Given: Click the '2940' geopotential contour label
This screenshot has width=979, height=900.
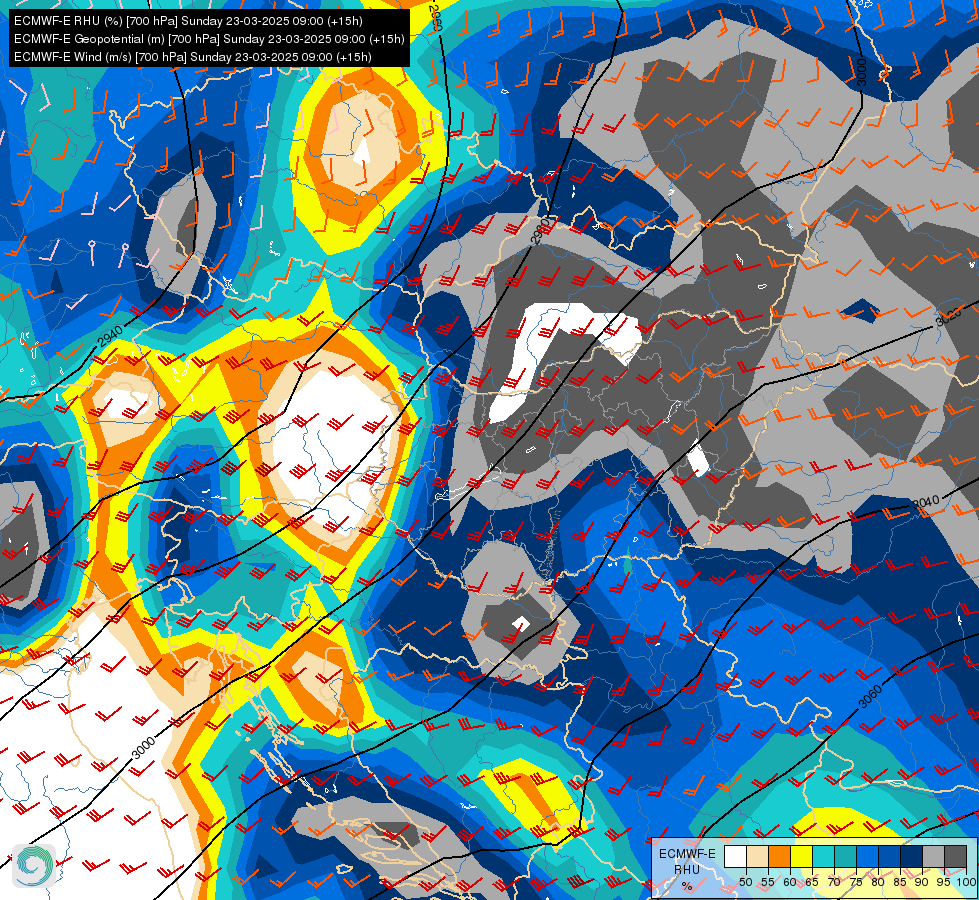Looking at the screenshot, I should click(x=111, y=337).
